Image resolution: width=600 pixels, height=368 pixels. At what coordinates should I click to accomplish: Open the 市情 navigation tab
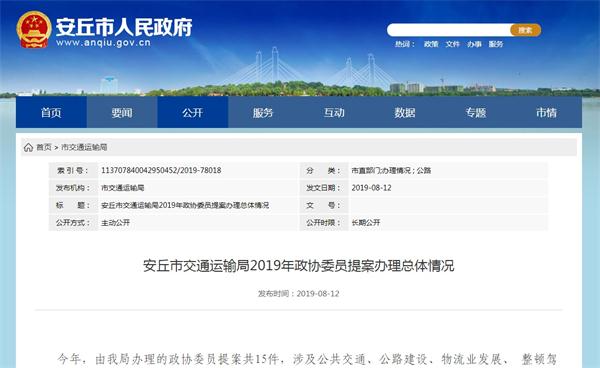[546, 112]
